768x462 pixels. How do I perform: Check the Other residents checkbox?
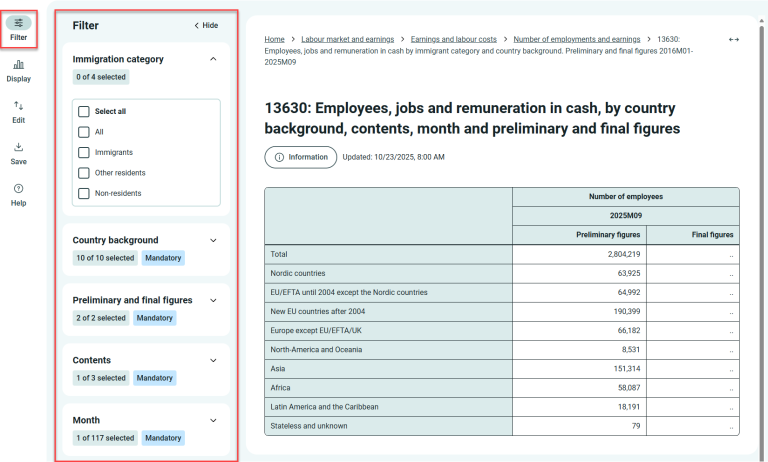tap(84, 172)
